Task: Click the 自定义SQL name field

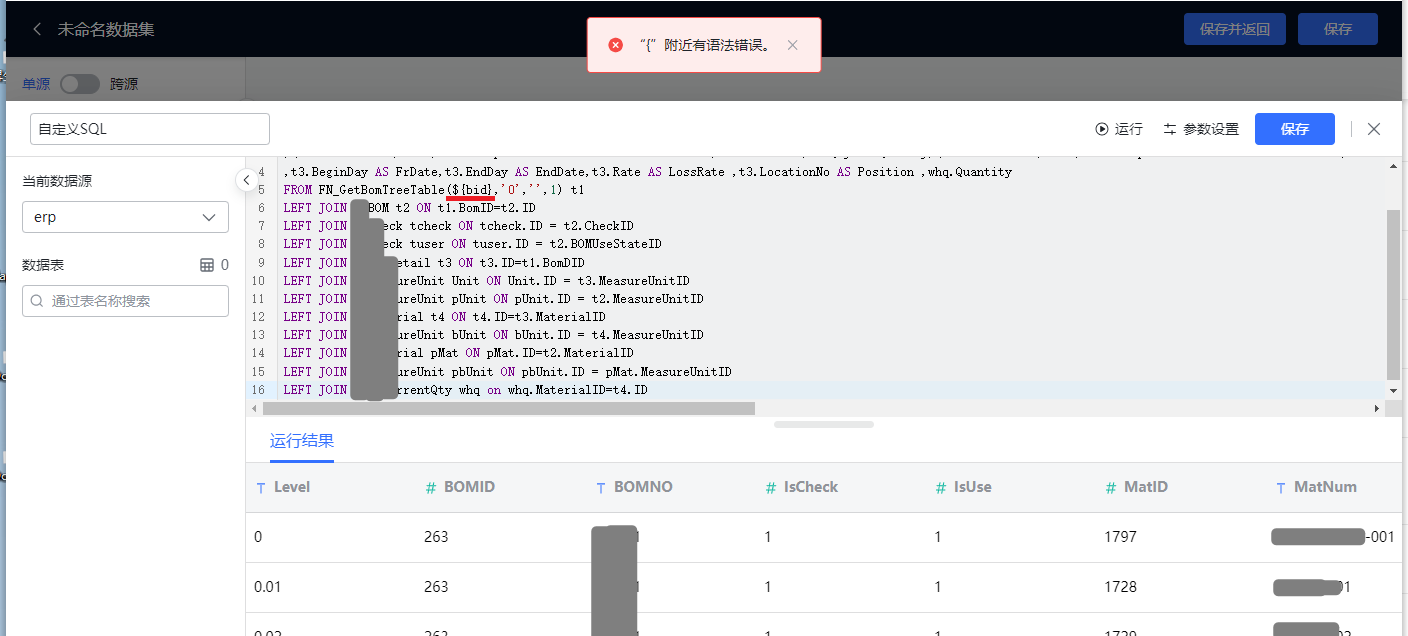Action: 150,129
